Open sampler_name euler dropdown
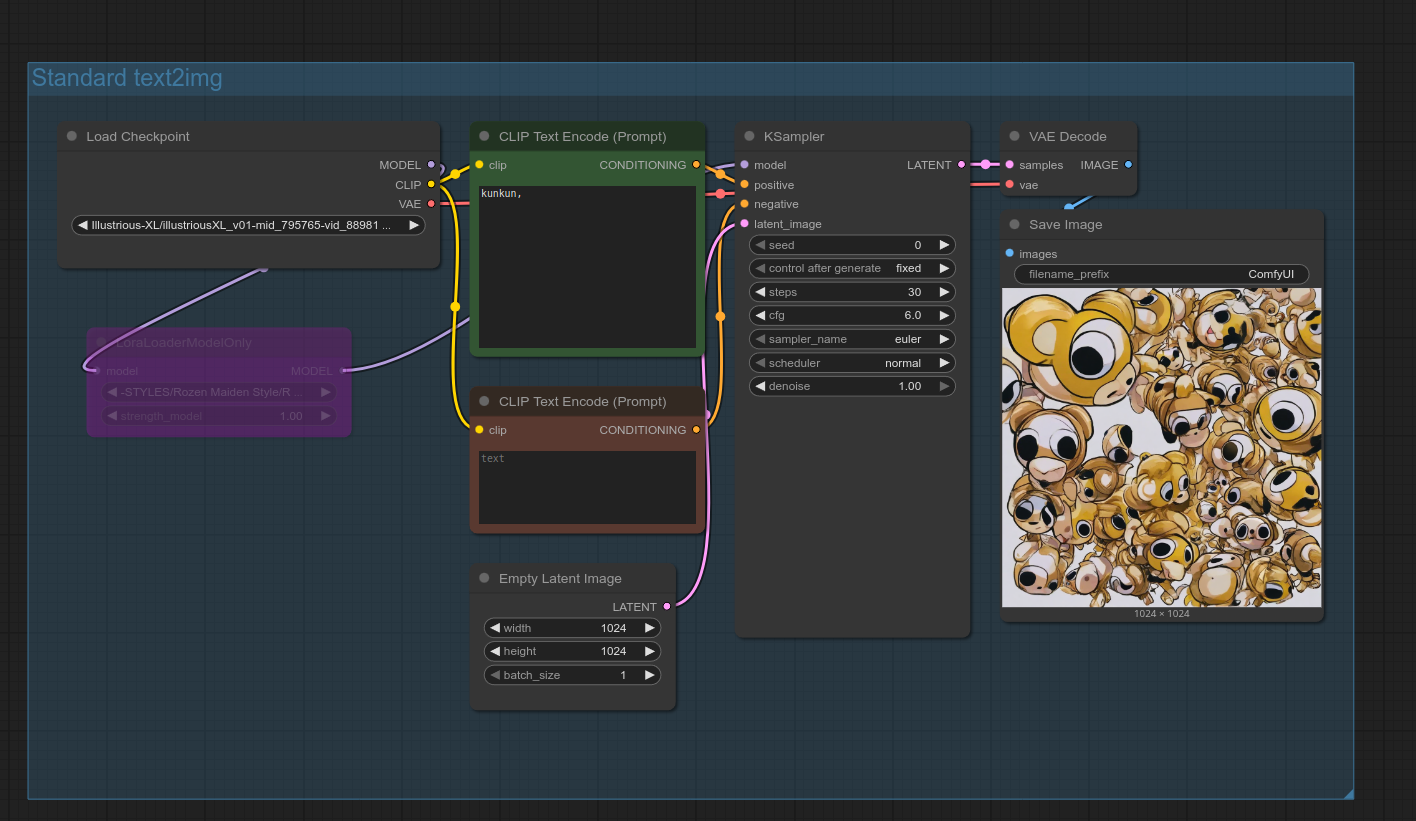 [x=852, y=339]
